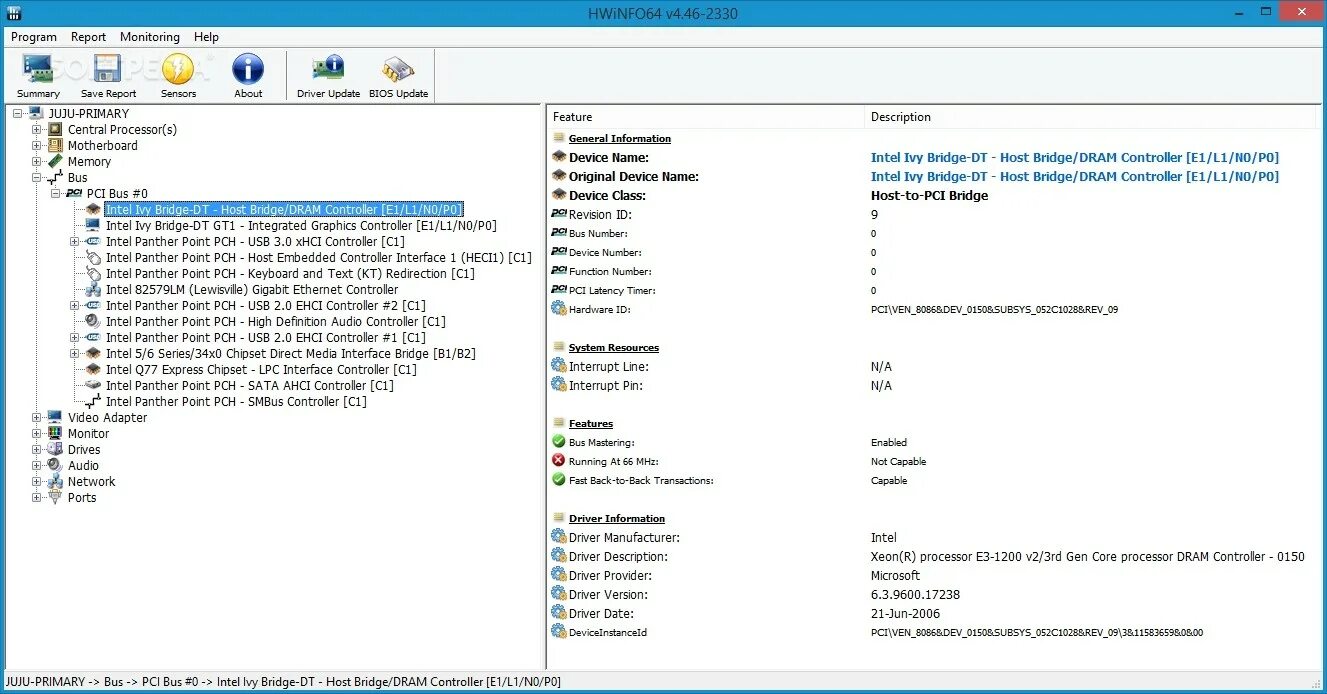Click the Audio speaker node icon
The width and height of the screenshot is (1327, 694).
tap(56, 465)
